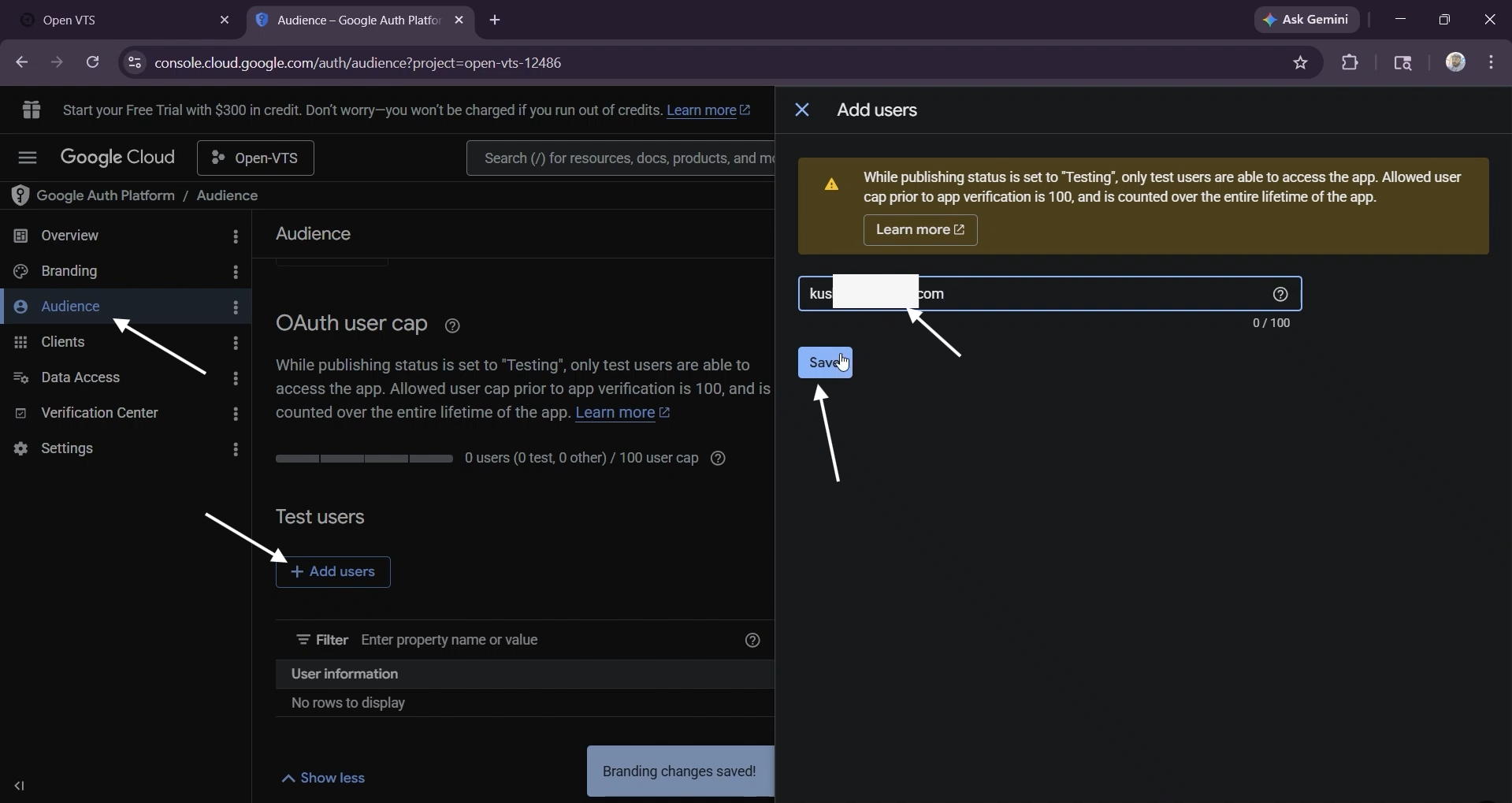Open the Google Cloud navigation hamburger menu
Viewport: 1512px width, 803px height.
28,158
